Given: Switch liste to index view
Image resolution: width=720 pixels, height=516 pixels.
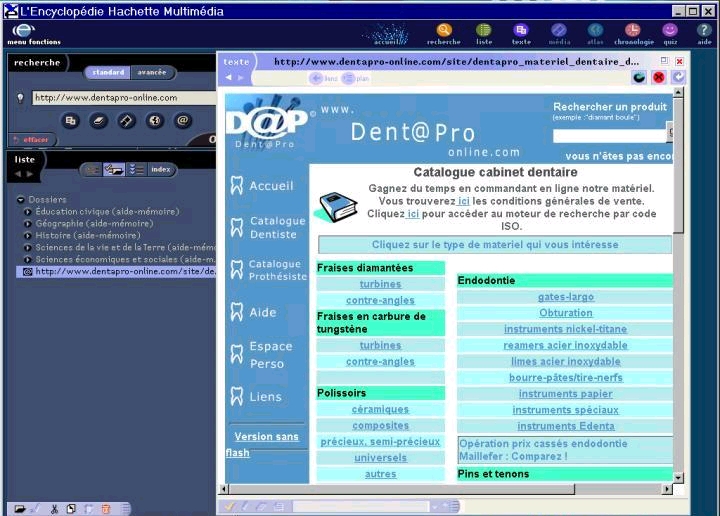Looking at the screenshot, I should click(161, 170).
